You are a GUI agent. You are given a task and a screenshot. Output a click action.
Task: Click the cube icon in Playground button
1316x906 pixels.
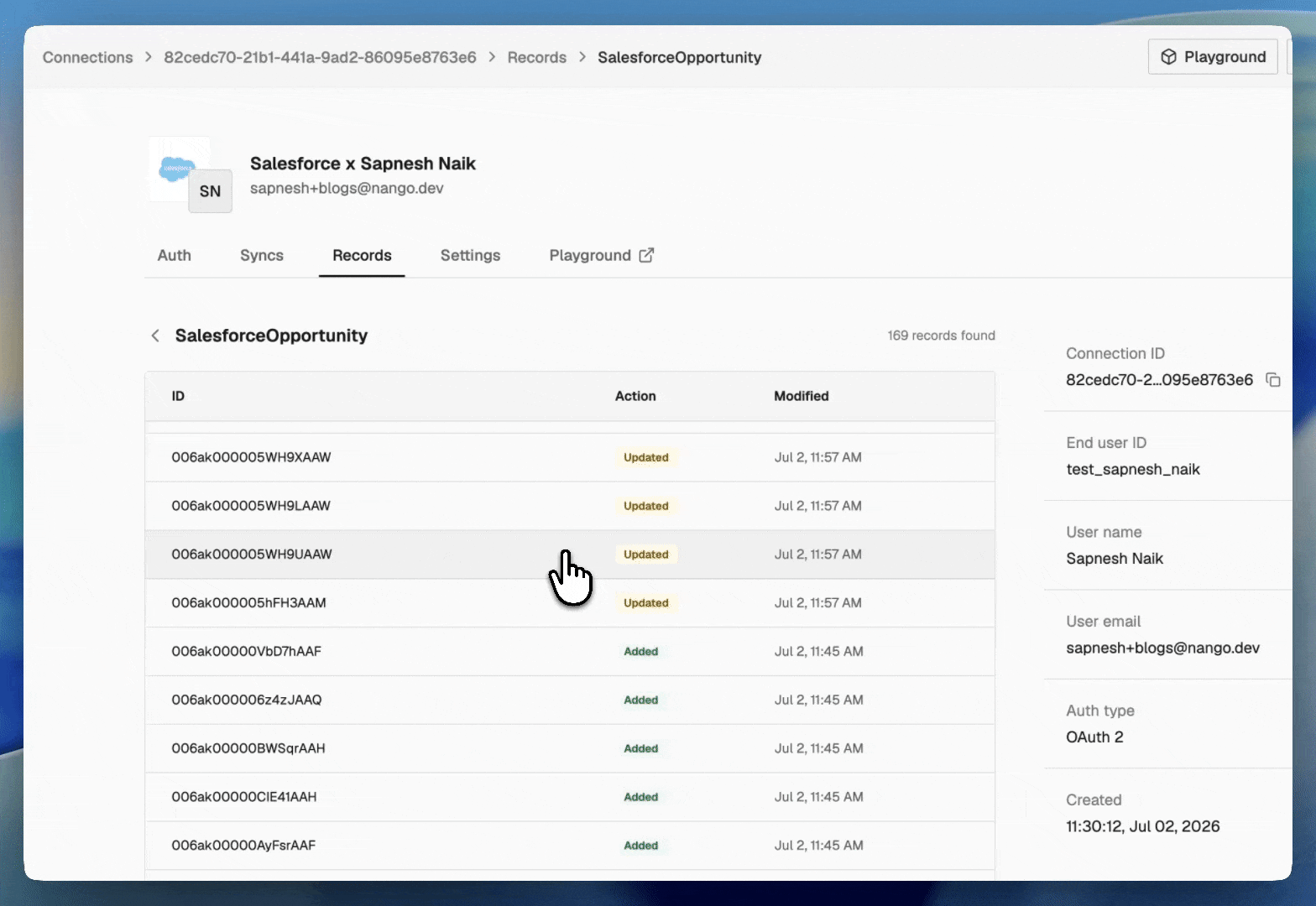tap(1168, 57)
